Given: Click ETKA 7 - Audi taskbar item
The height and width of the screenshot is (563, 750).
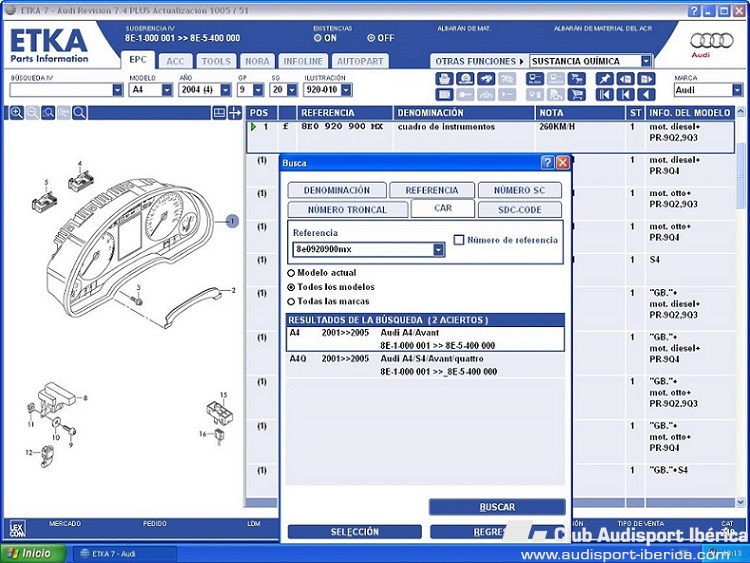Looking at the screenshot, I should (x=125, y=553).
